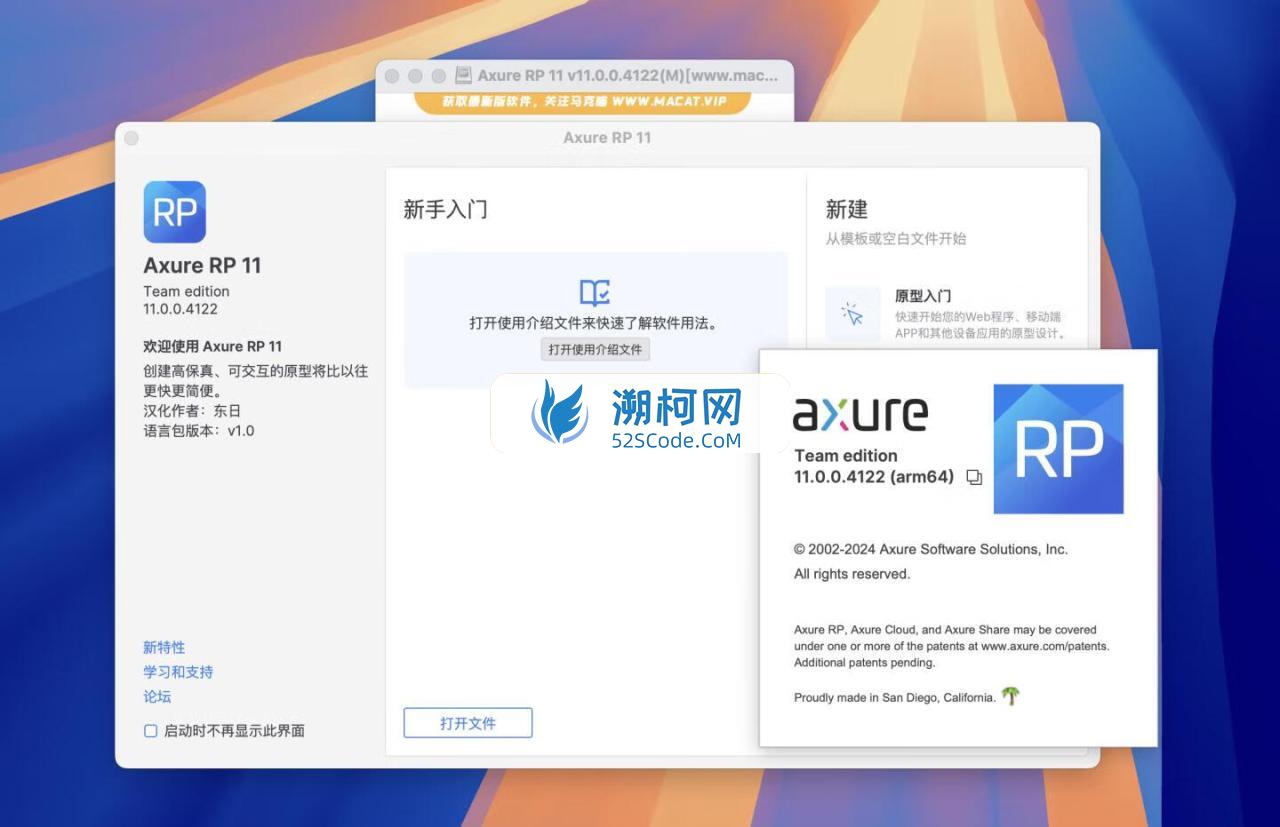Click the disk icon in the background window title
The height and width of the screenshot is (827, 1280).
pos(463,75)
